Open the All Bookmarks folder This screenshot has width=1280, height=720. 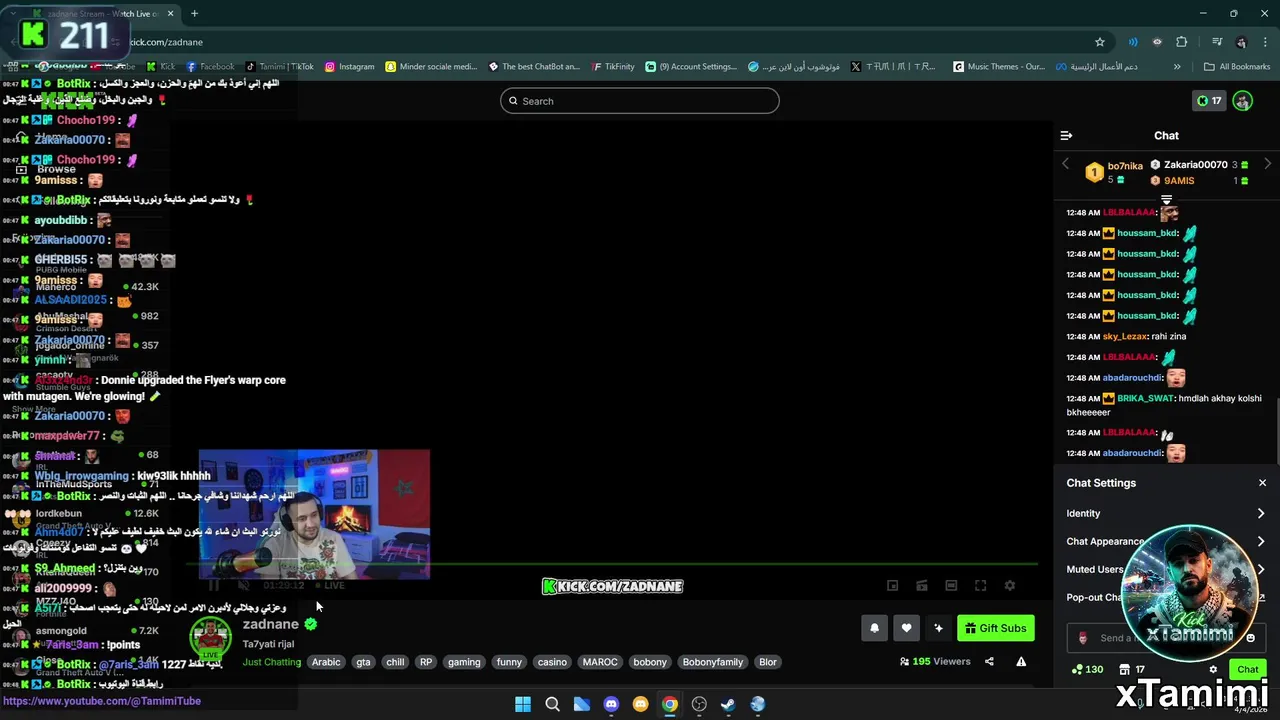point(1237,67)
